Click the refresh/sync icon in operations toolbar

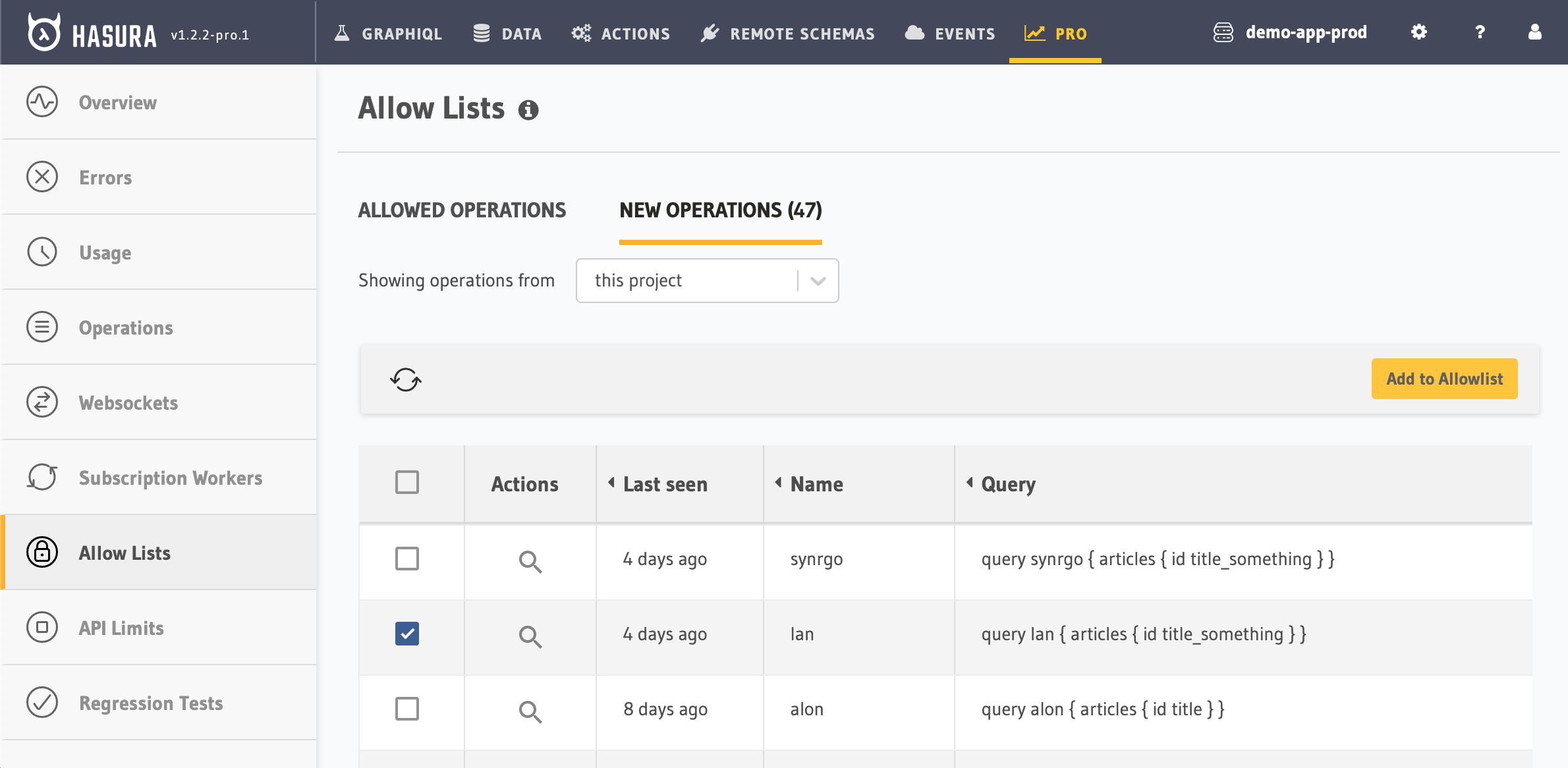tap(405, 378)
